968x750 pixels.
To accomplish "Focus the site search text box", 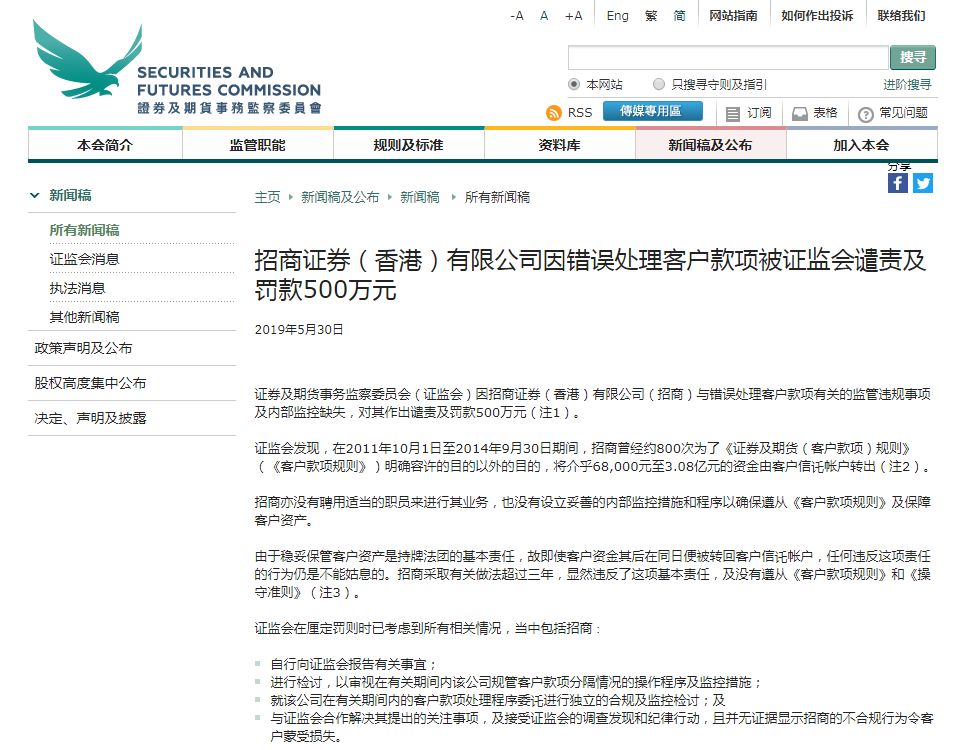I will [728, 57].
